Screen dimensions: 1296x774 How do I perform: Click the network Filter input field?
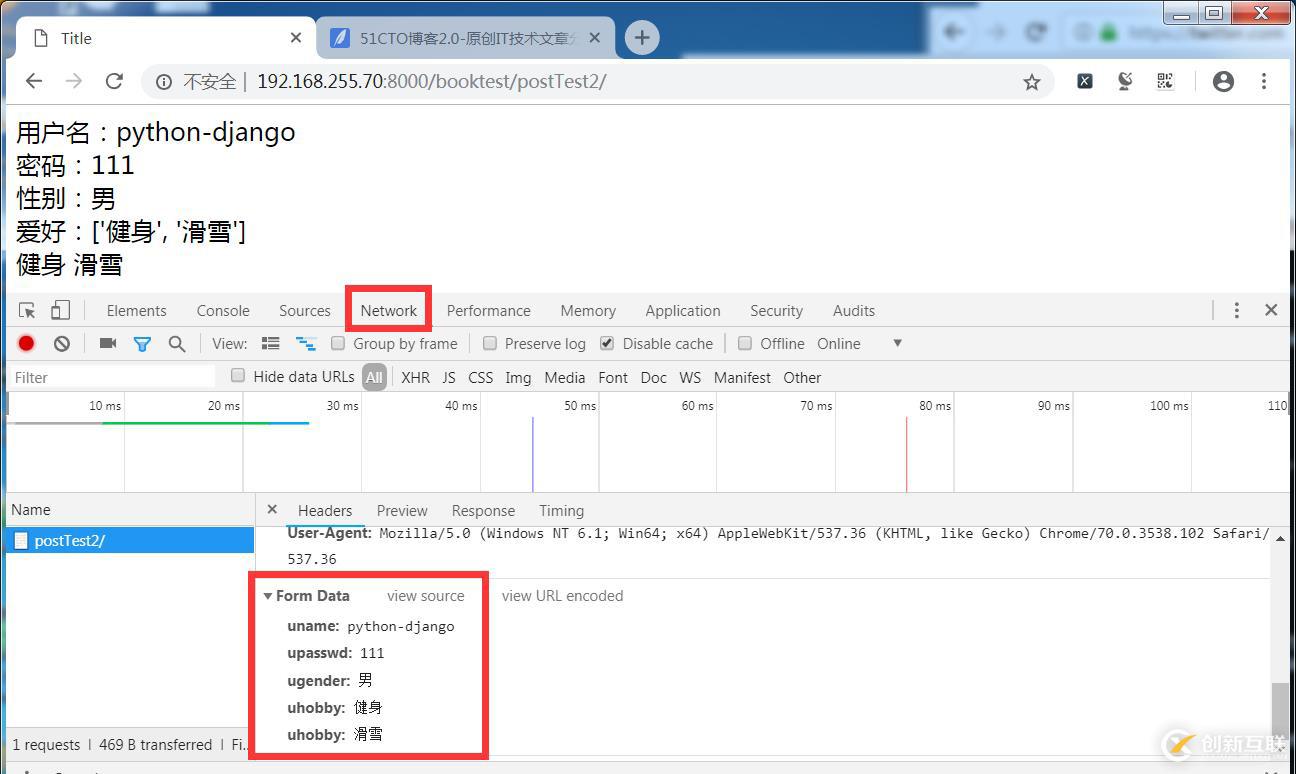[x=112, y=377]
